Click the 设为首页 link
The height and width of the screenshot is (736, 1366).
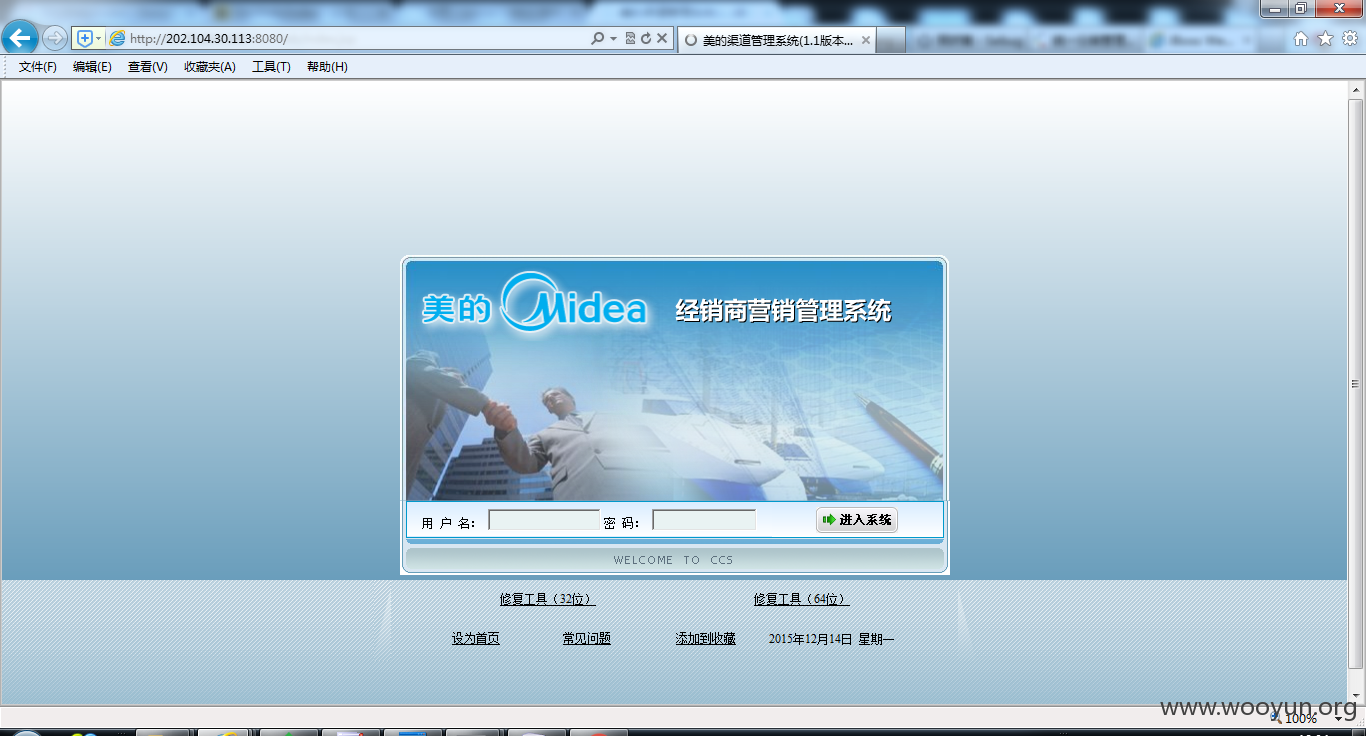(475, 638)
